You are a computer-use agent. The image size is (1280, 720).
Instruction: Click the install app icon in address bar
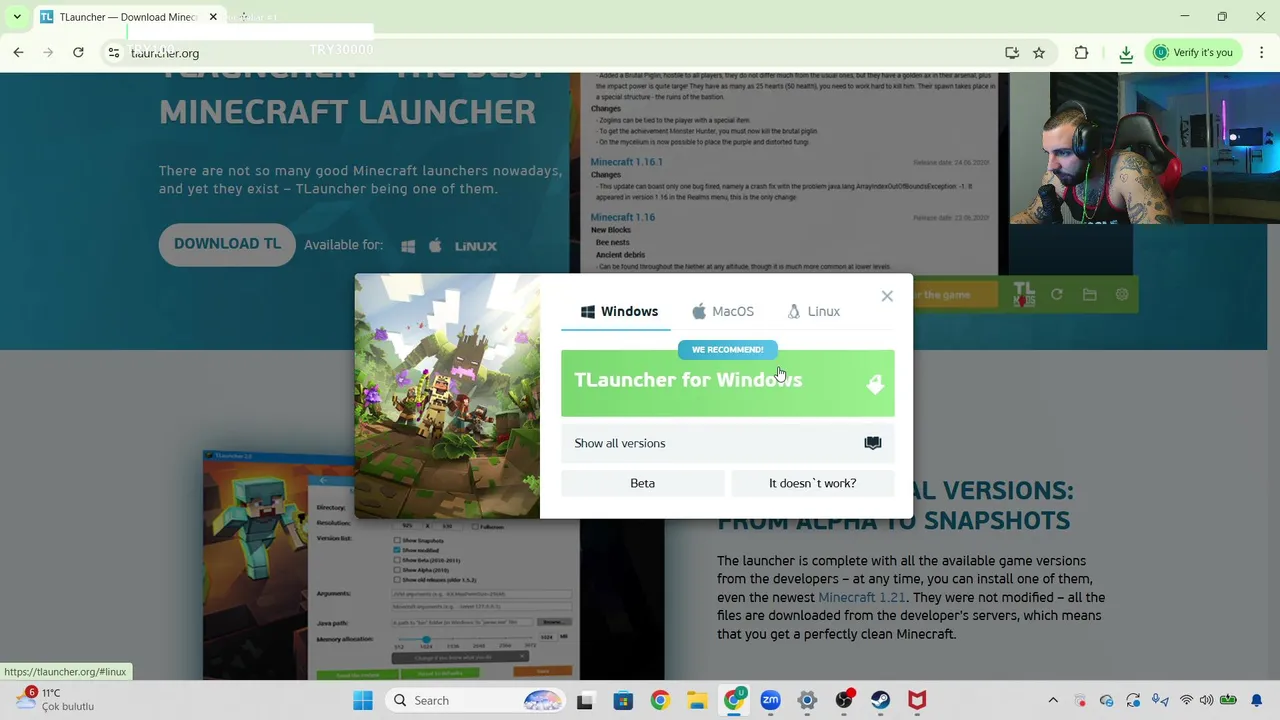point(1012,53)
